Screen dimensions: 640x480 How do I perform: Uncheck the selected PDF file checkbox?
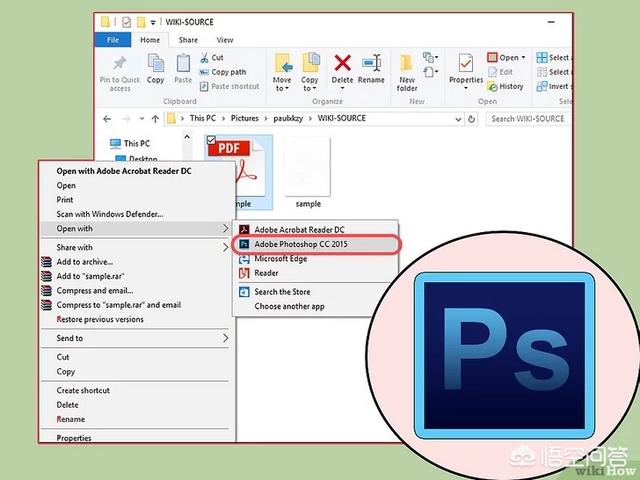coord(211,140)
